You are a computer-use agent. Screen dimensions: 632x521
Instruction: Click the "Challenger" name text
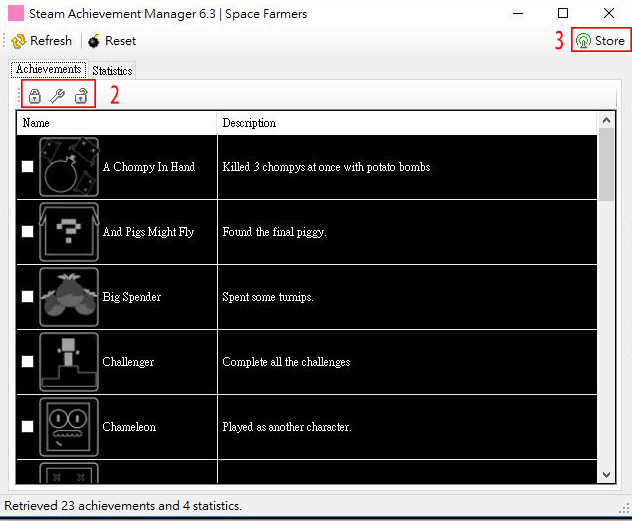128,362
